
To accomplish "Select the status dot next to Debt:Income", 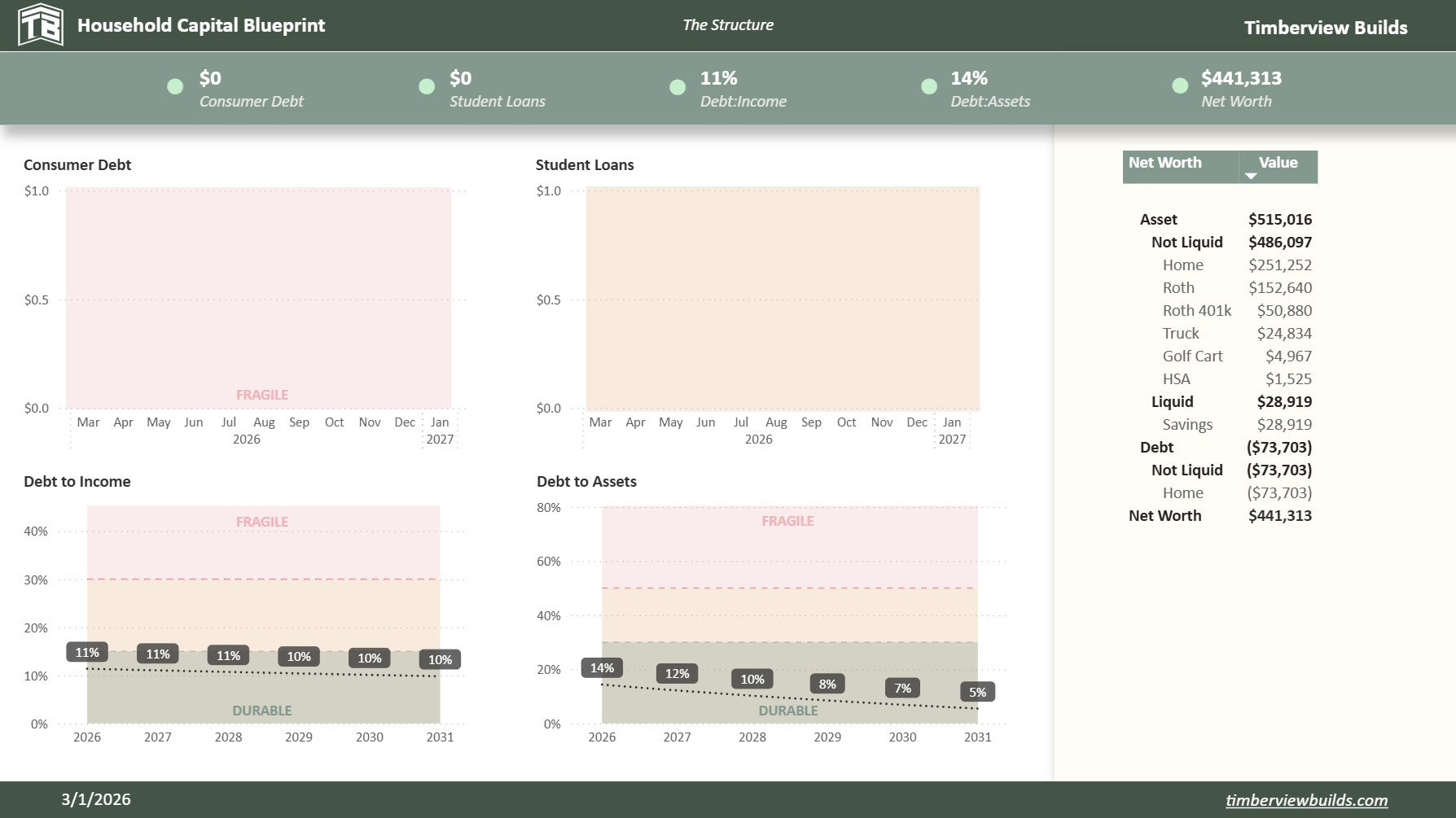I will coord(677,87).
